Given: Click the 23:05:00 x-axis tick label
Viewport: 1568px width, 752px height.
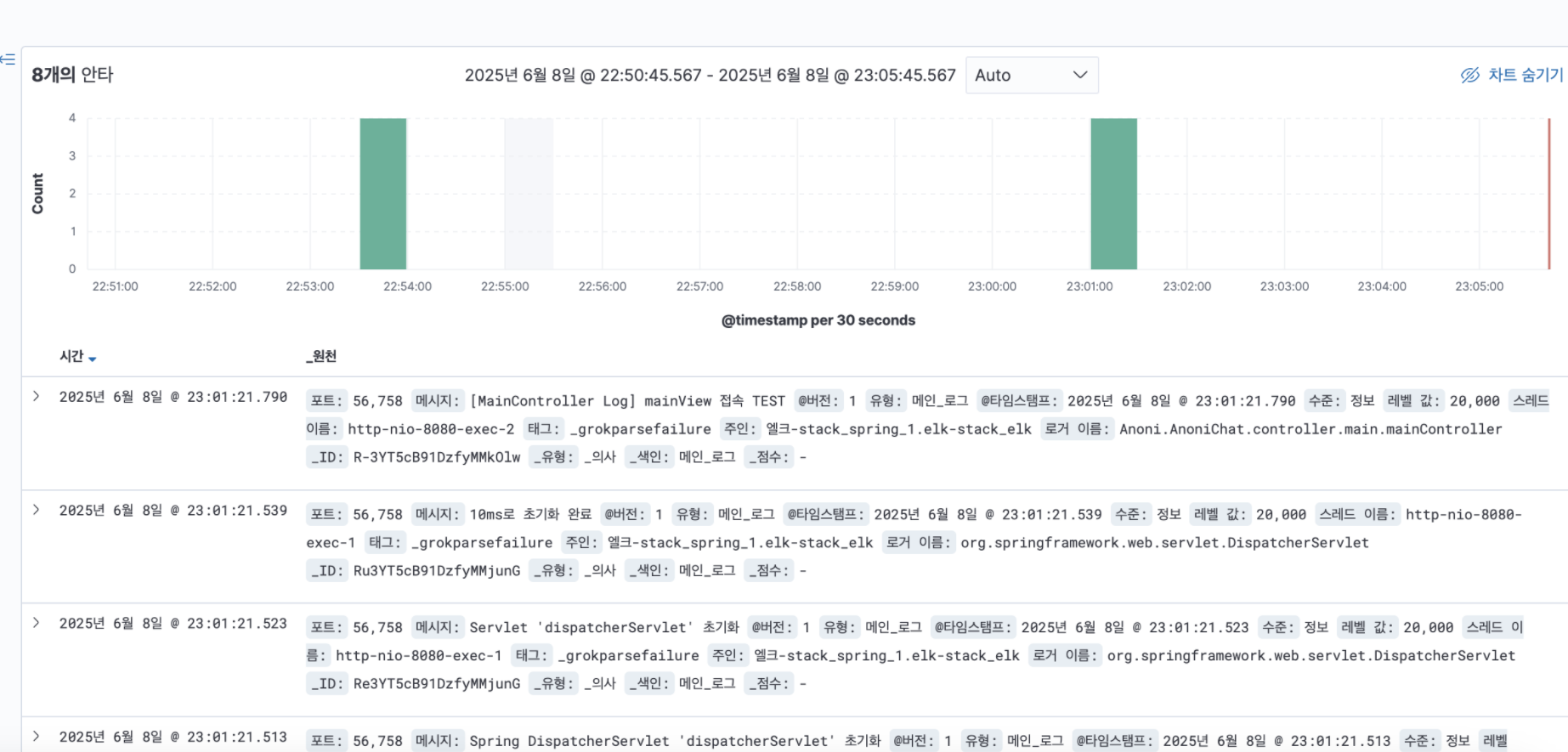Looking at the screenshot, I should click(x=1479, y=286).
